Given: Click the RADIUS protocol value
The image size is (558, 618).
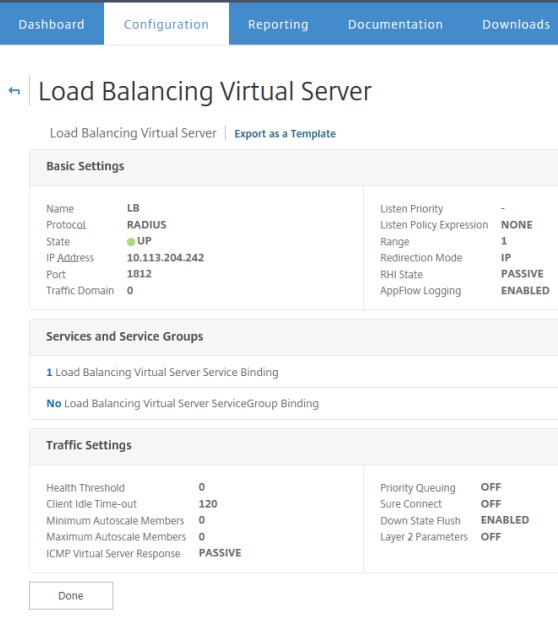Looking at the screenshot, I should pyautogui.click(x=147, y=225).
